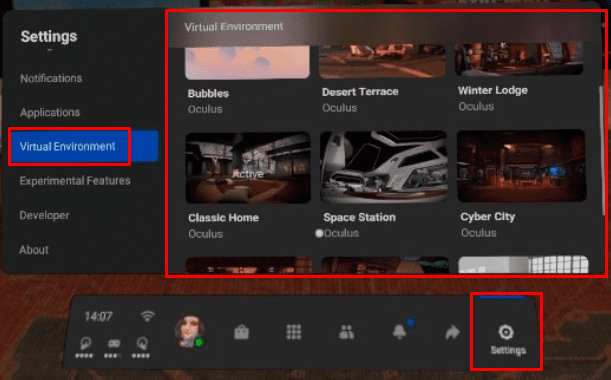This screenshot has height=380, width=611.
Task: Select Virtual Environment in settings sidebar
Action: click(84, 147)
